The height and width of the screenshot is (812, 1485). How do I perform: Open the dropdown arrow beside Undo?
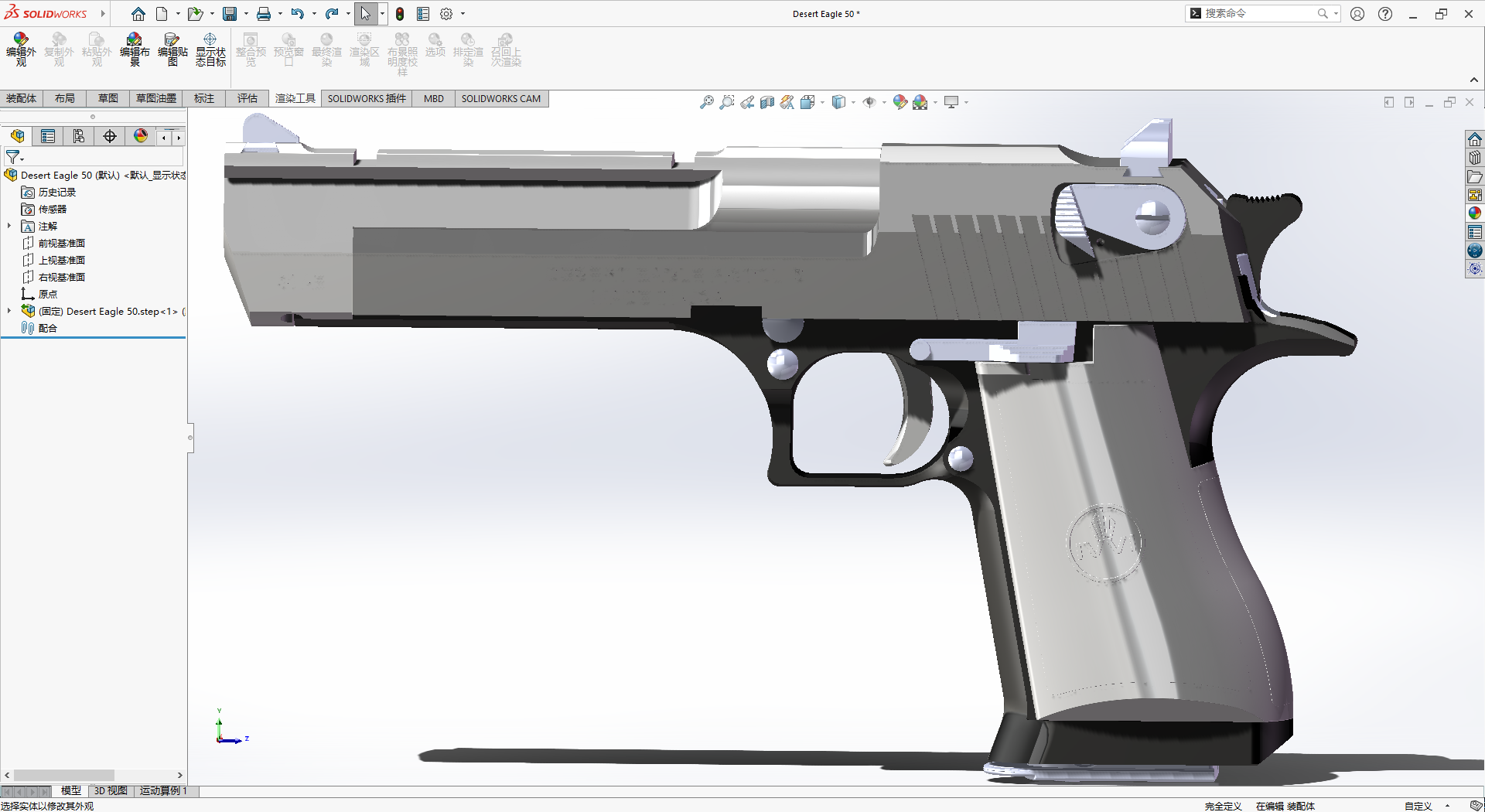click(x=314, y=14)
